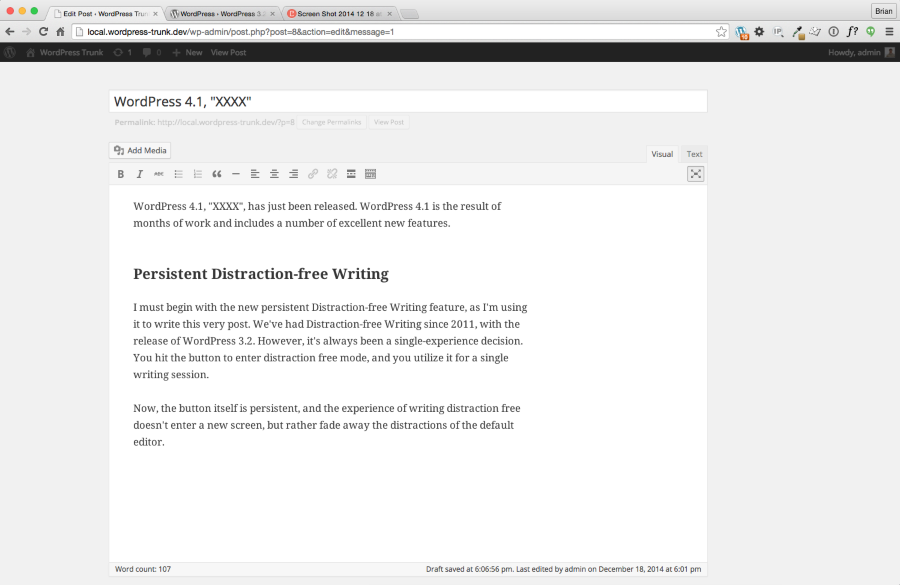The height and width of the screenshot is (585, 900).
Task: Insert Read More tag
Action: [351, 174]
